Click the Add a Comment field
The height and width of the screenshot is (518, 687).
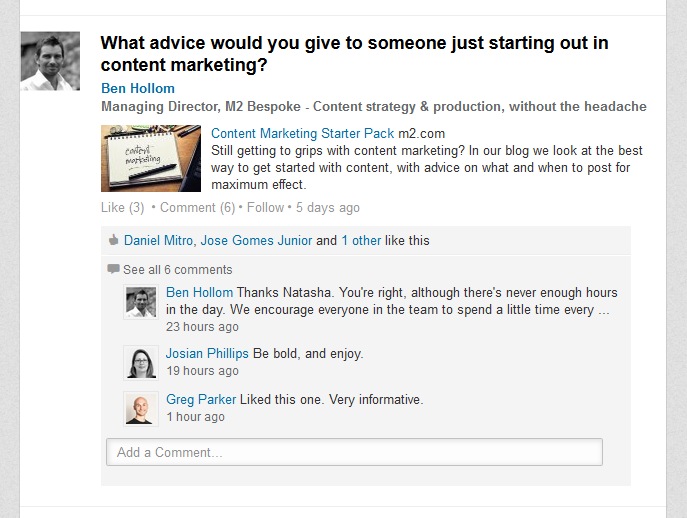coord(354,452)
